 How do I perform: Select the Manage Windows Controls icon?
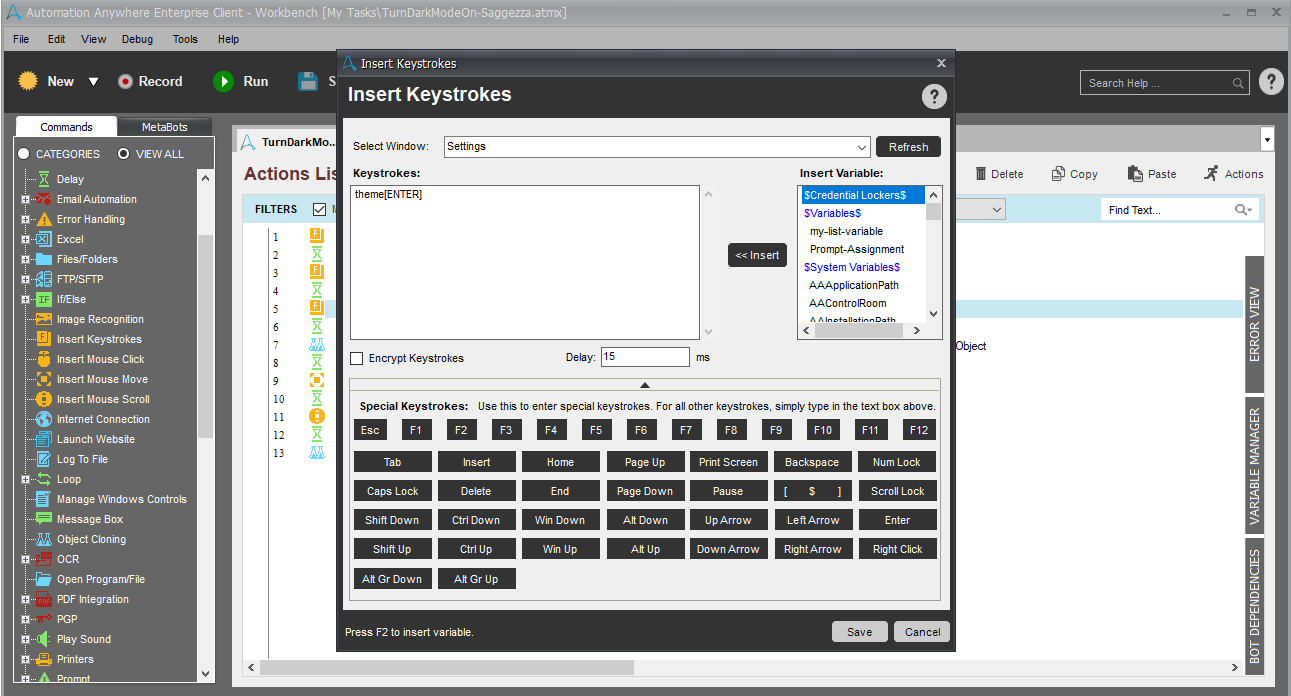(44, 499)
